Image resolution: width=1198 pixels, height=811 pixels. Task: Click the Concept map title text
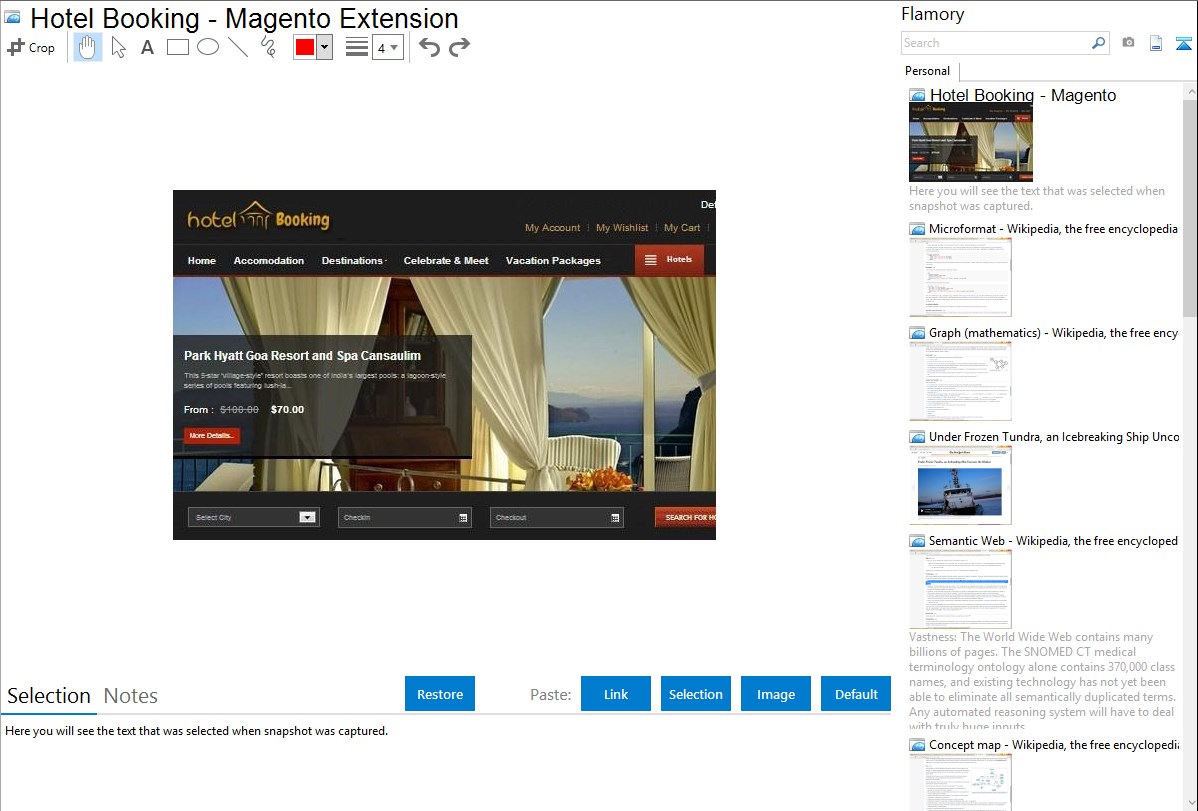(1054, 744)
